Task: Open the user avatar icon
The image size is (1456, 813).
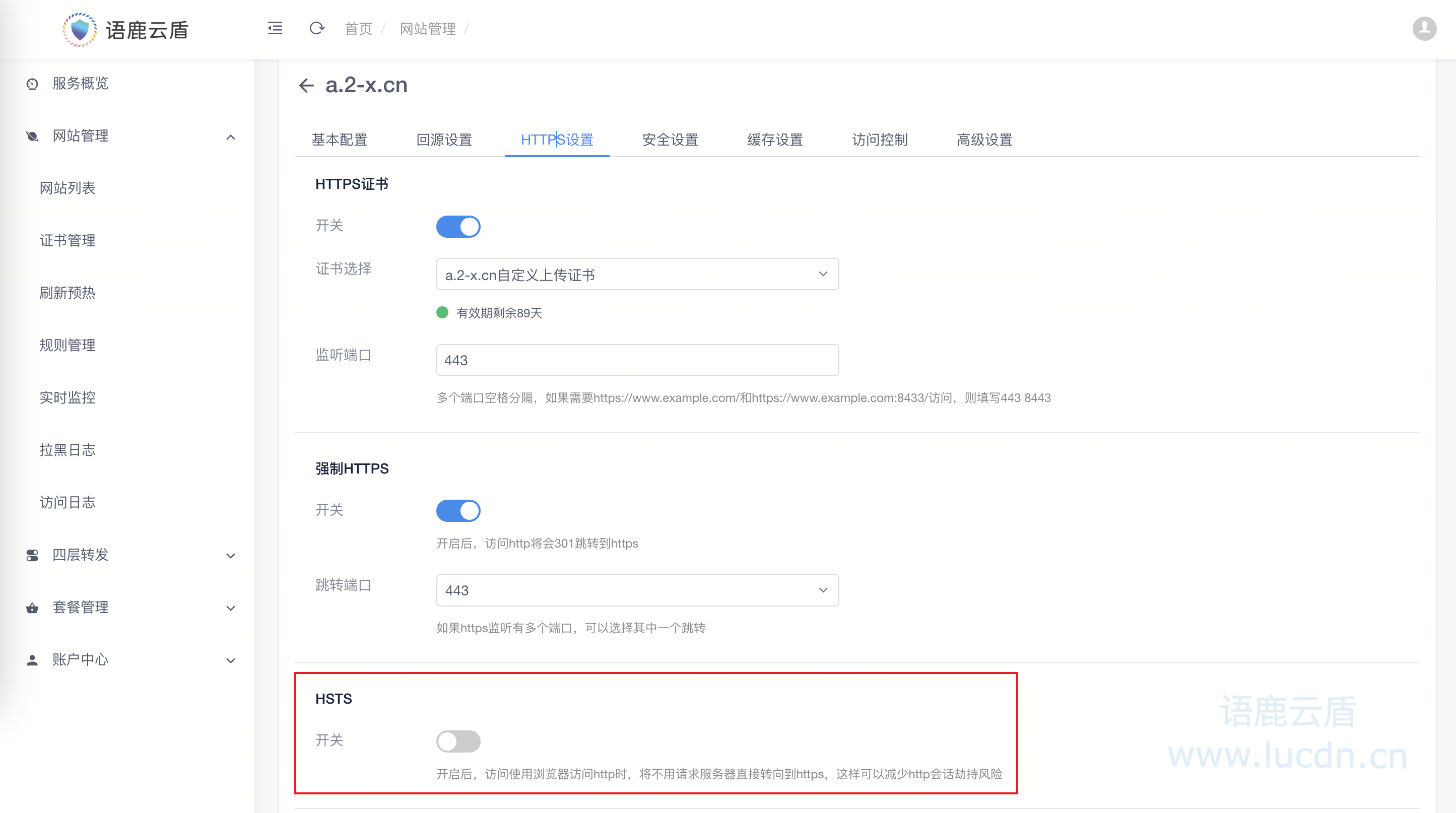Action: [1424, 28]
